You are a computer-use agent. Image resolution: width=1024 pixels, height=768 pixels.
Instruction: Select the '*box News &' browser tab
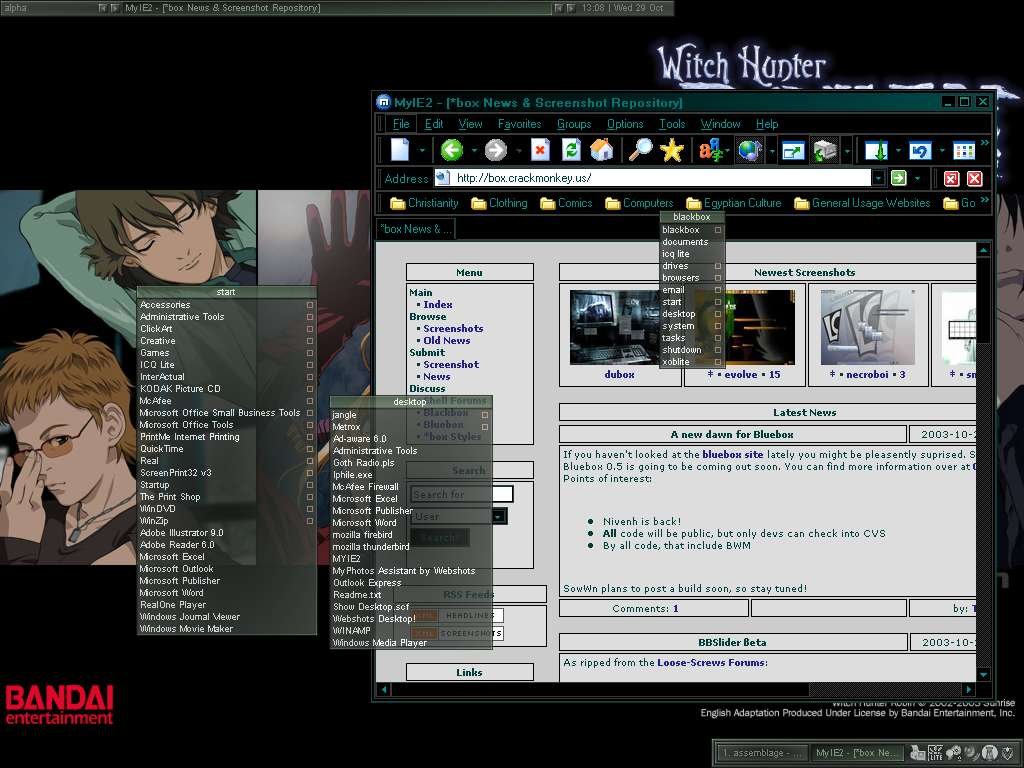(x=416, y=229)
